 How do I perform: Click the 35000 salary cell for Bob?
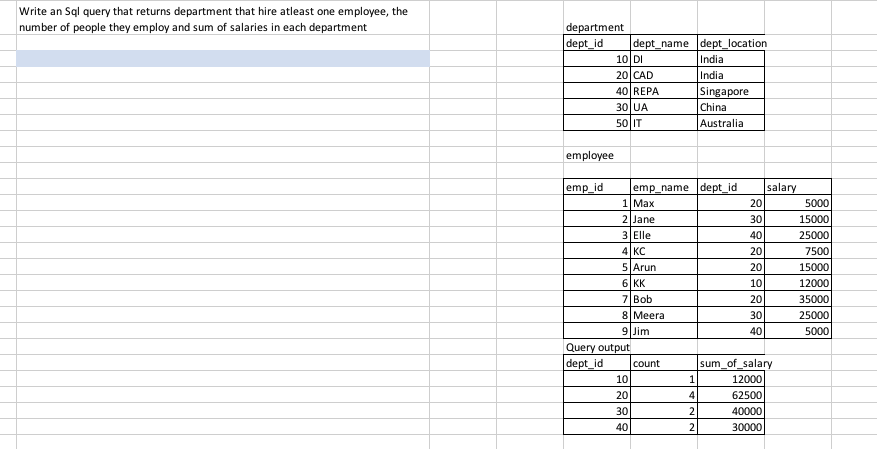click(798, 300)
